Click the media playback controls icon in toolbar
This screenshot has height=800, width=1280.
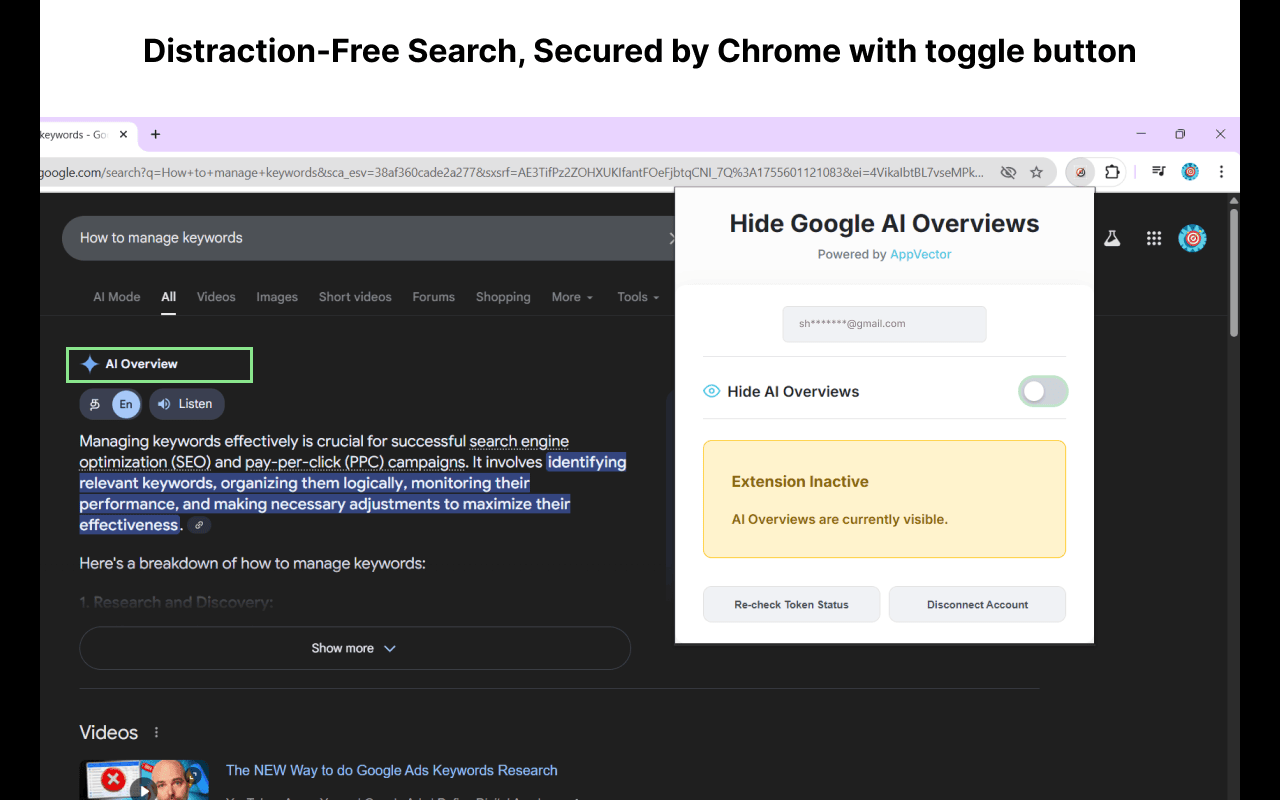pos(1157,171)
